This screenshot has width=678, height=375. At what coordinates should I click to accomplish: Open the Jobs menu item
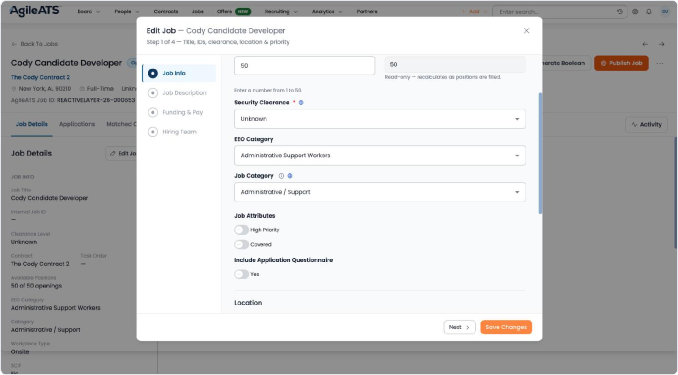tap(198, 12)
